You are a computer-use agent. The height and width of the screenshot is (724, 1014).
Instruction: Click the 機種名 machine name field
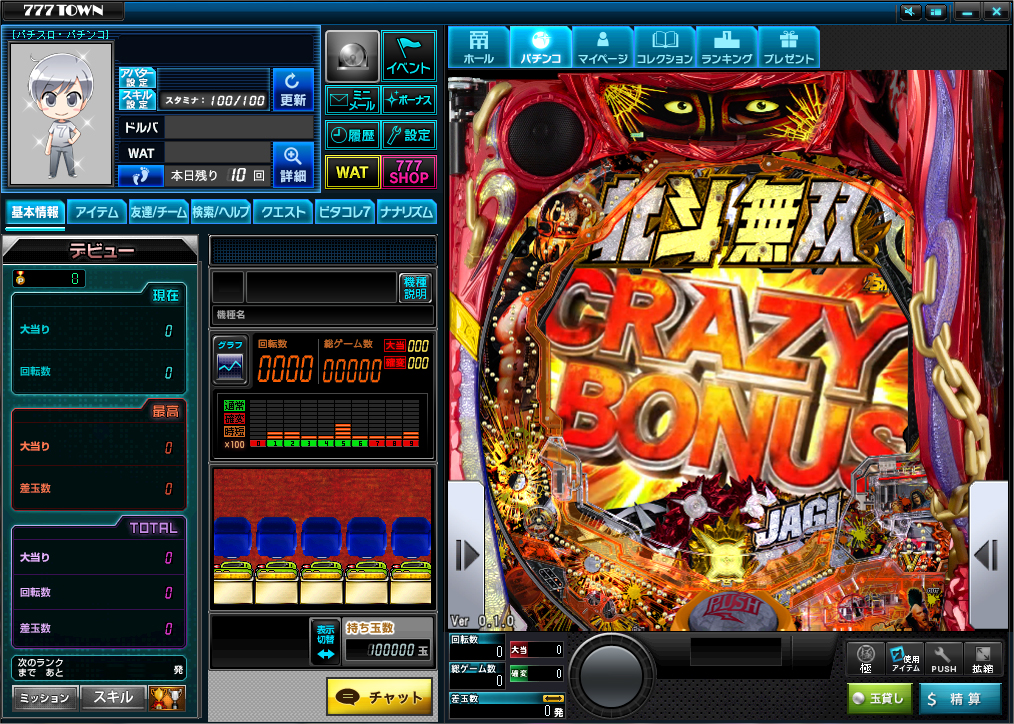pyautogui.click(x=323, y=315)
